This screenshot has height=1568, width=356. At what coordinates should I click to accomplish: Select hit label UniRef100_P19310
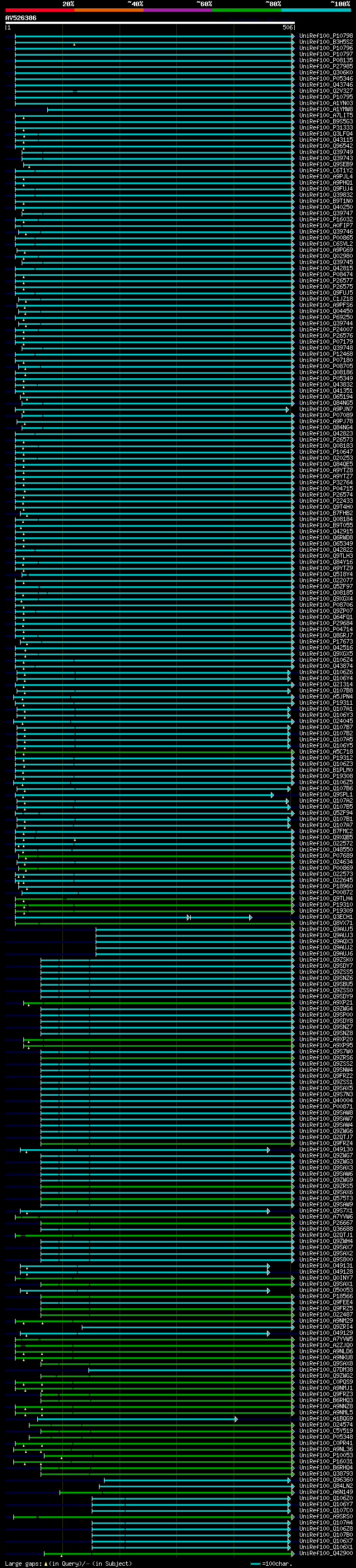point(326,904)
